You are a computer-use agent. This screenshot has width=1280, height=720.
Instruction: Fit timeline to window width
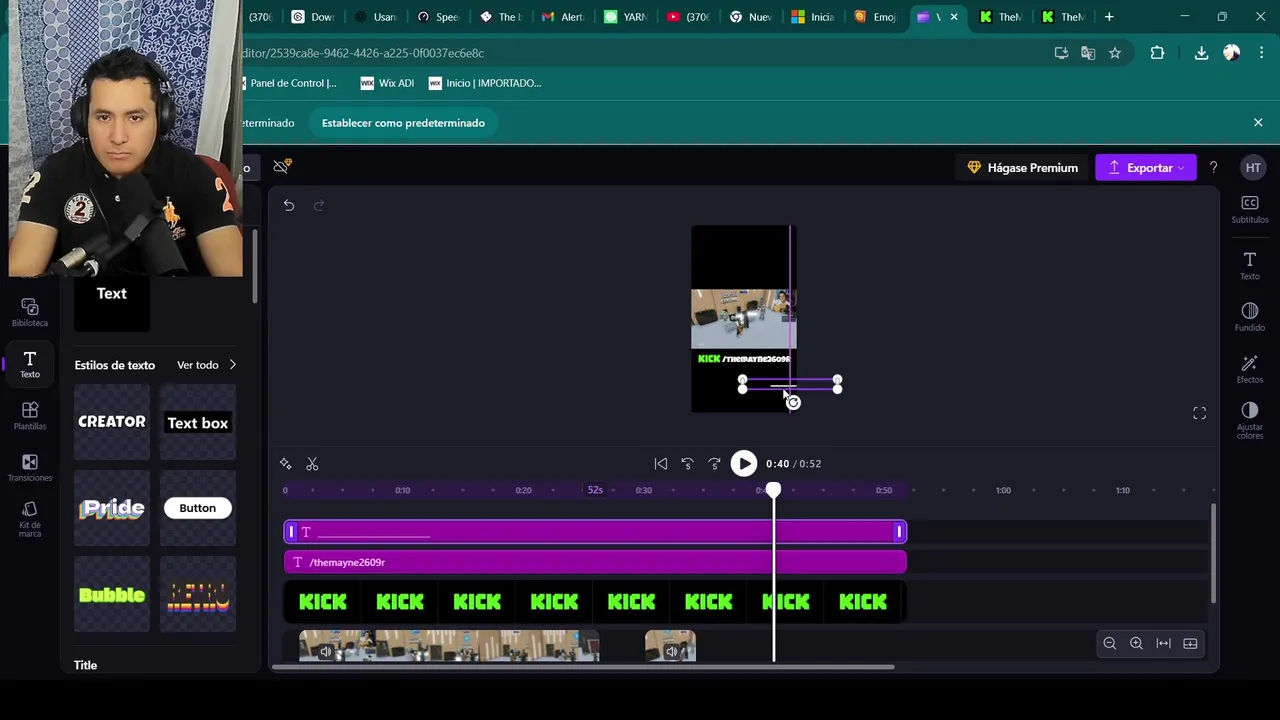[x=1163, y=644]
